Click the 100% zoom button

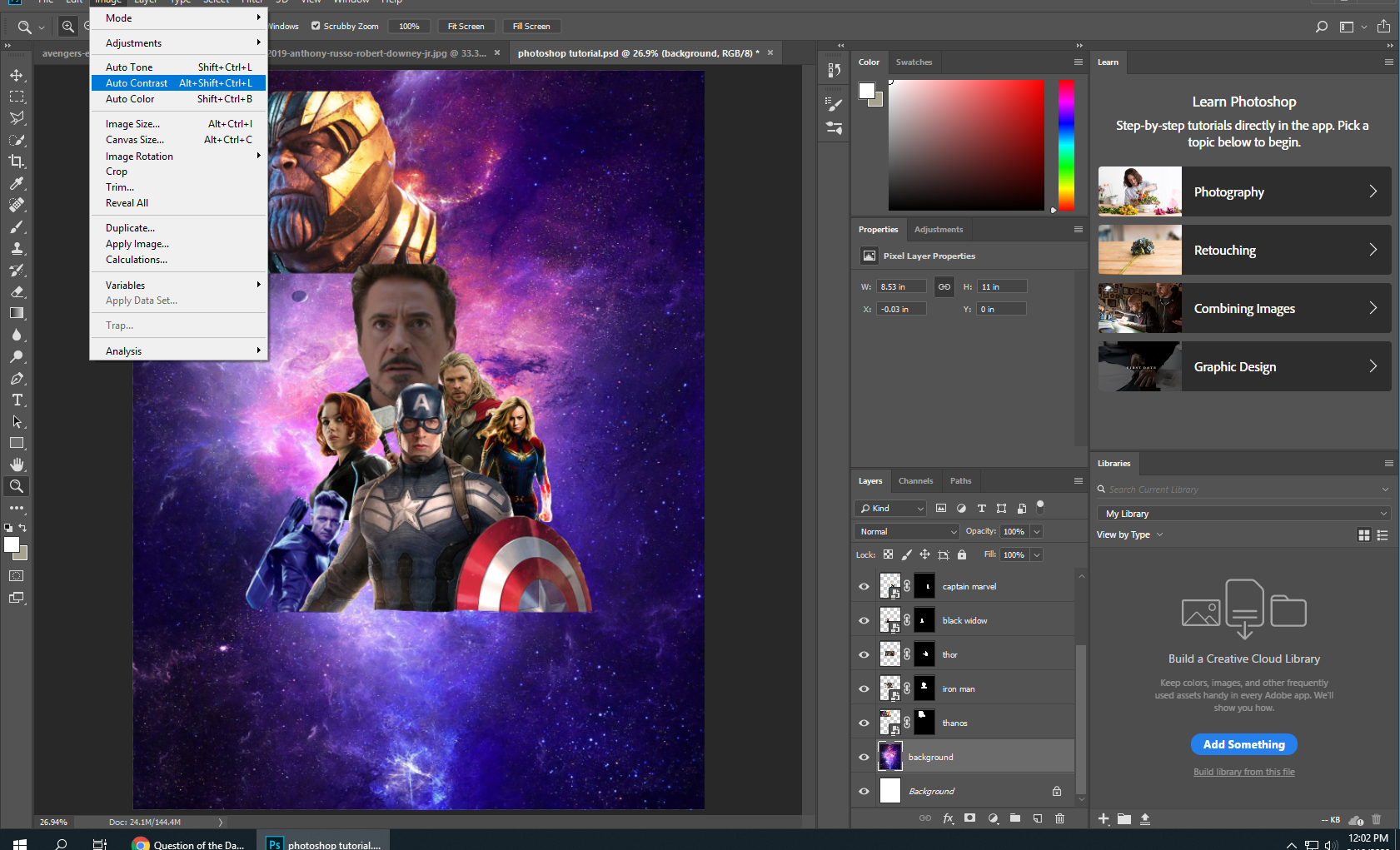pyautogui.click(x=409, y=27)
